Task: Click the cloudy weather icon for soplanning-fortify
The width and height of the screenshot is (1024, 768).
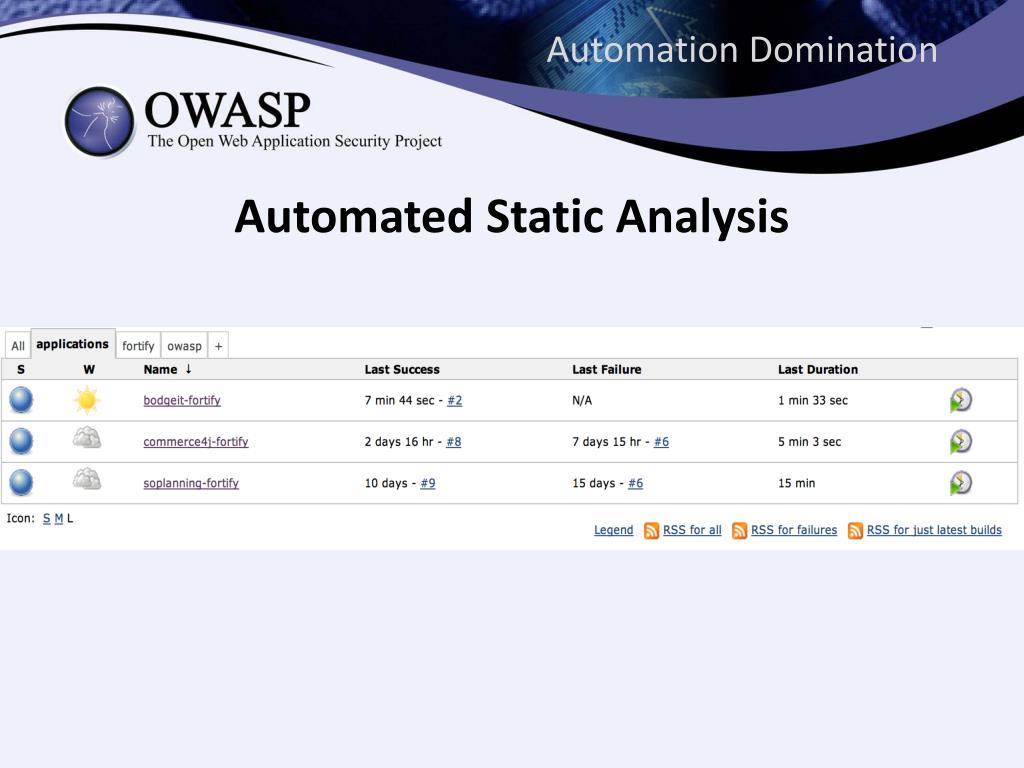Action: [87, 479]
